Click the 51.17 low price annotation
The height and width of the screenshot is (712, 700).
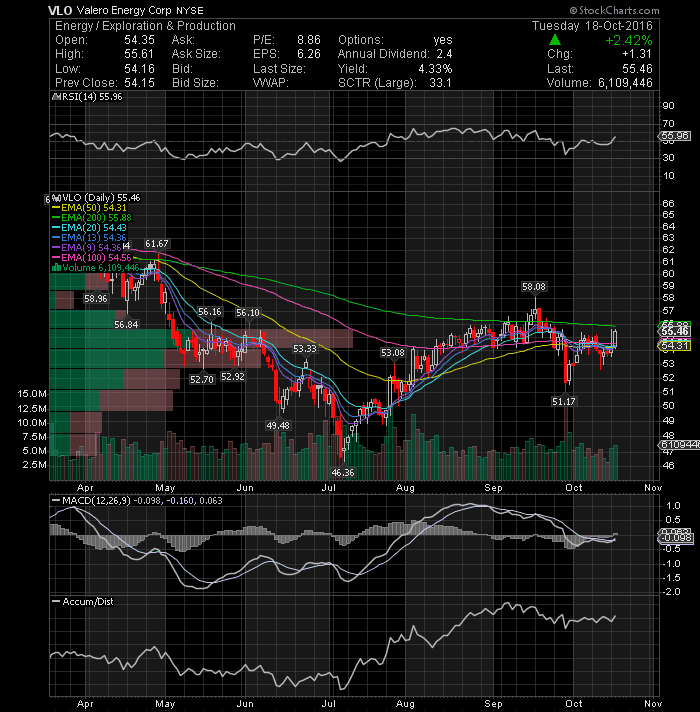tap(564, 401)
